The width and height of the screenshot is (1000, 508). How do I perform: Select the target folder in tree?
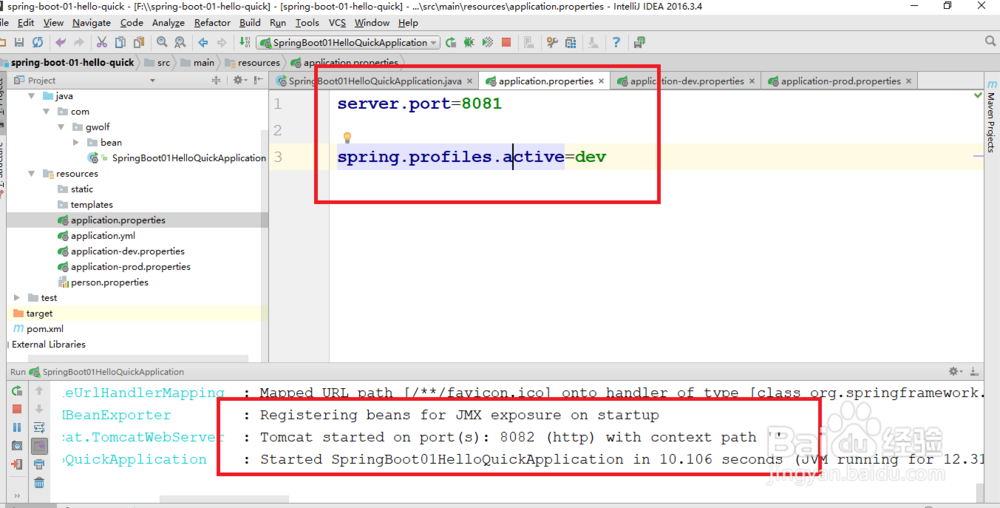(39, 314)
